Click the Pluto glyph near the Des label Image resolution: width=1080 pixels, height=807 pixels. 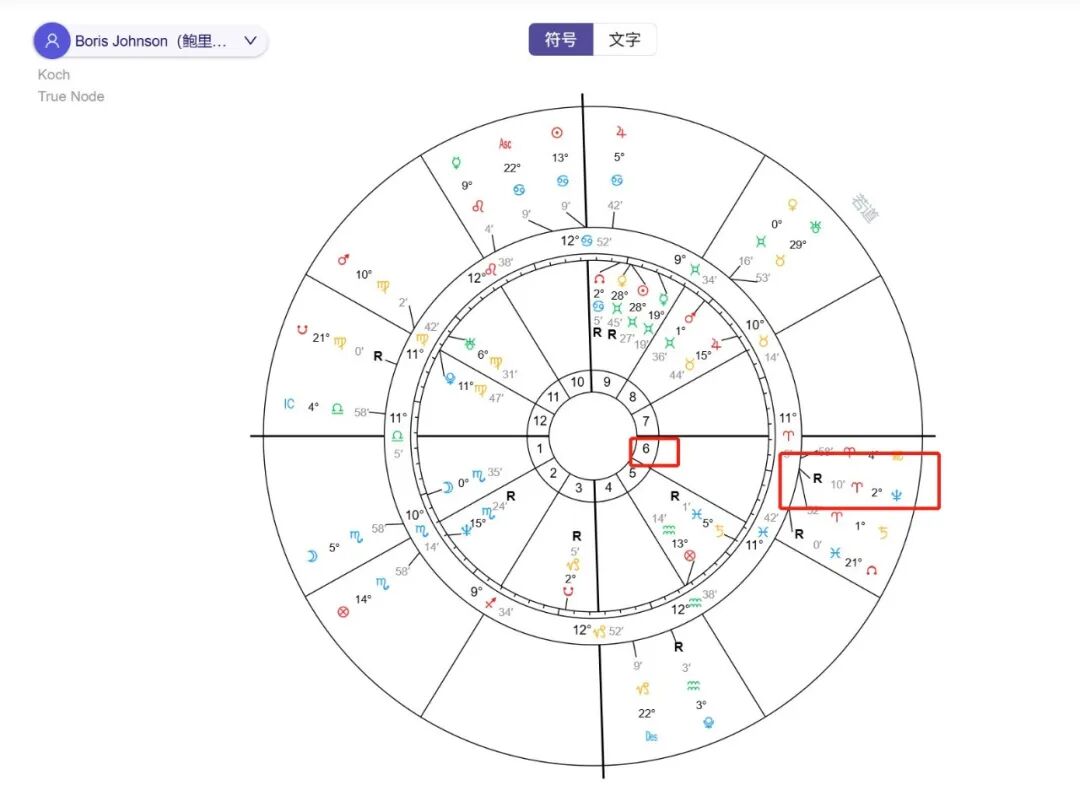tap(709, 723)
